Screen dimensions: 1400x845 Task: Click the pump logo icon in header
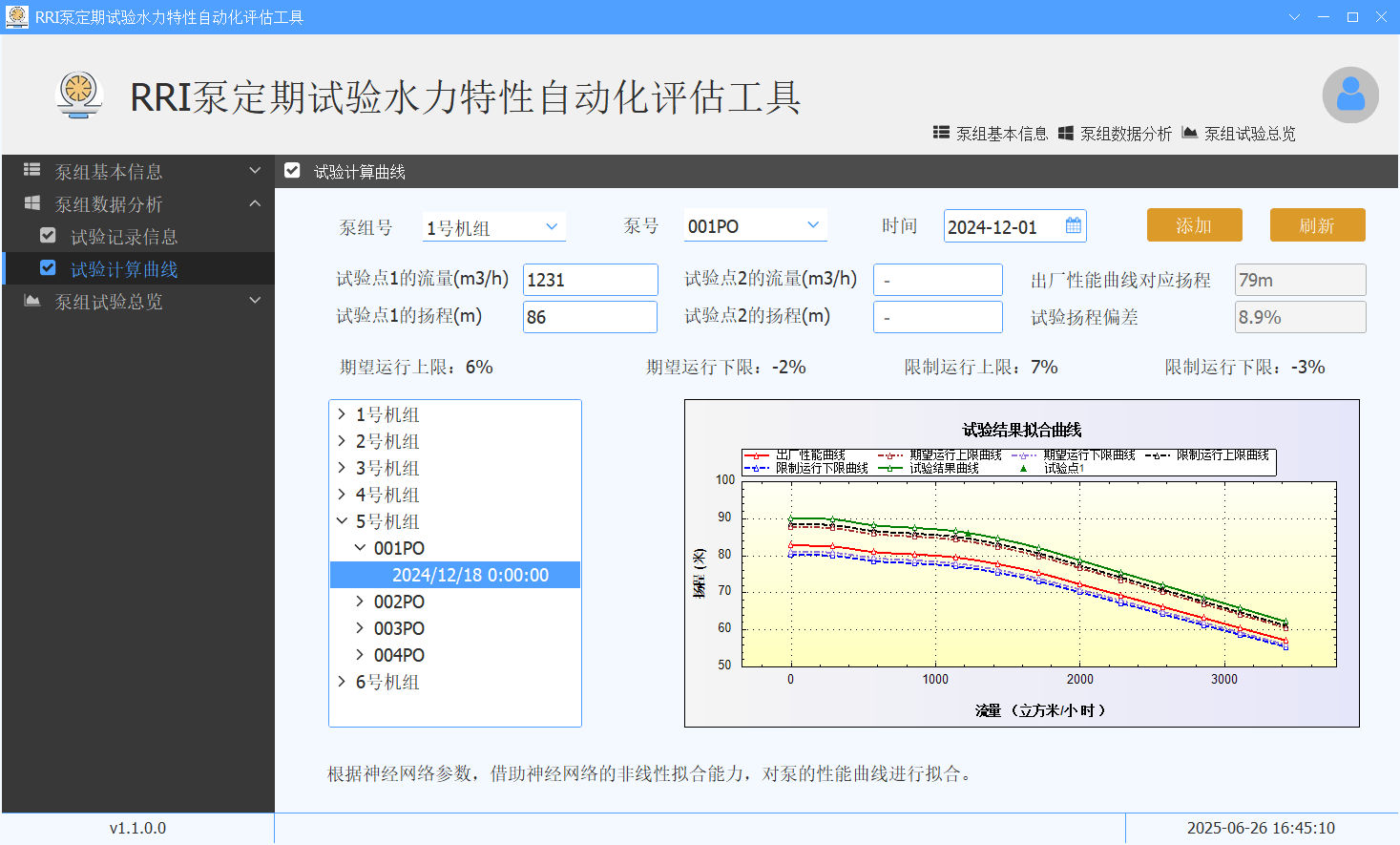tap(79, 95)
